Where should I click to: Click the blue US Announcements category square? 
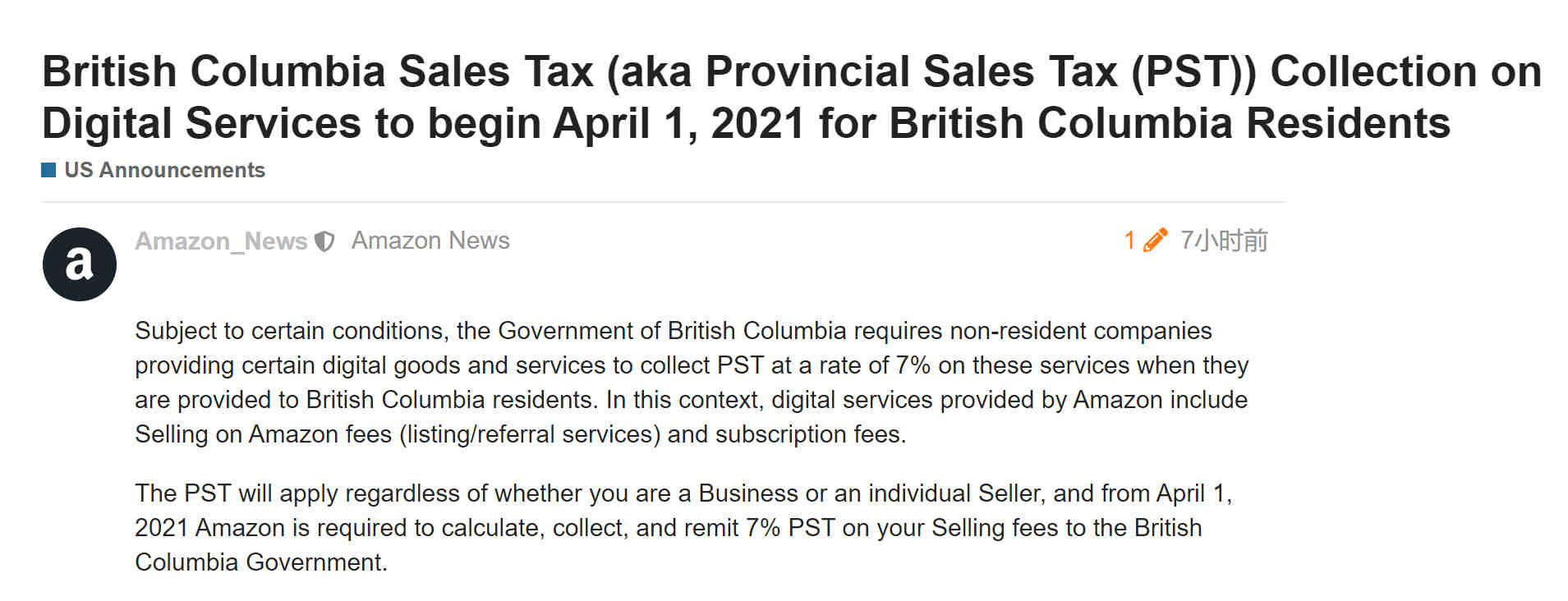click(48, 170)
